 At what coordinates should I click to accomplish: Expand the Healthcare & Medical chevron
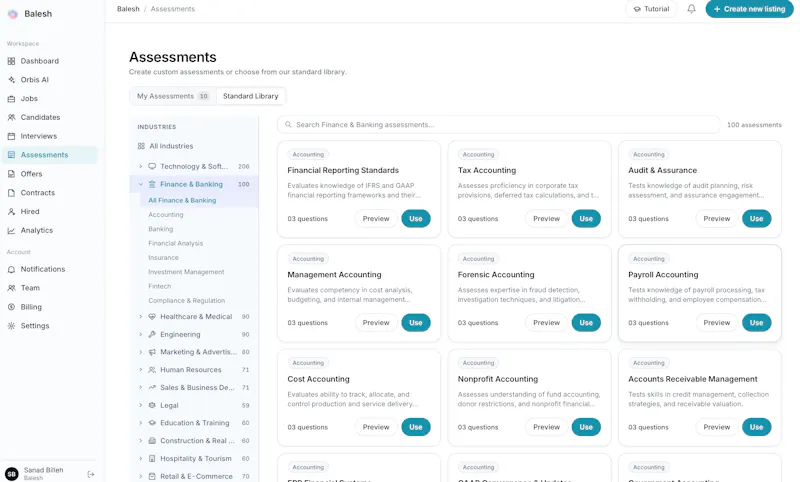point(141,317)
